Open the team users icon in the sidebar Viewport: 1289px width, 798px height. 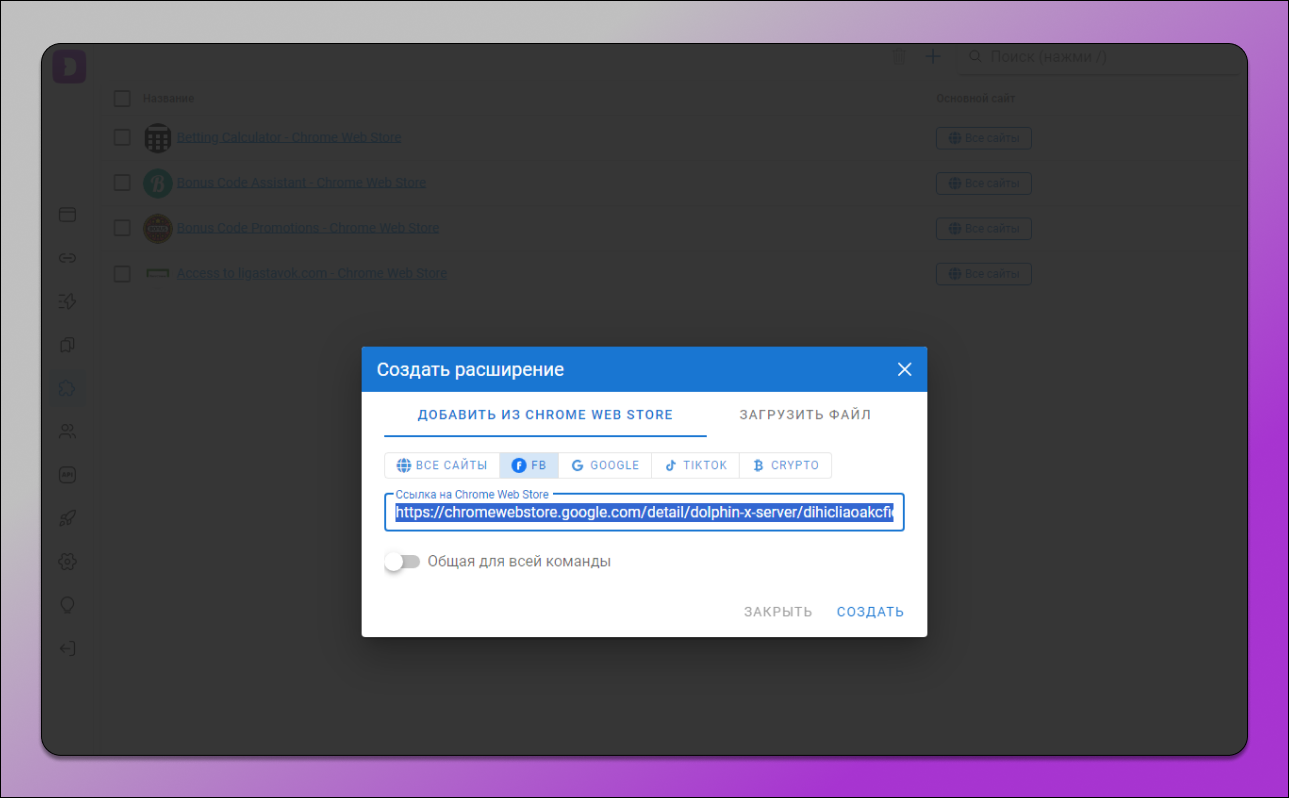click(68, 432)
